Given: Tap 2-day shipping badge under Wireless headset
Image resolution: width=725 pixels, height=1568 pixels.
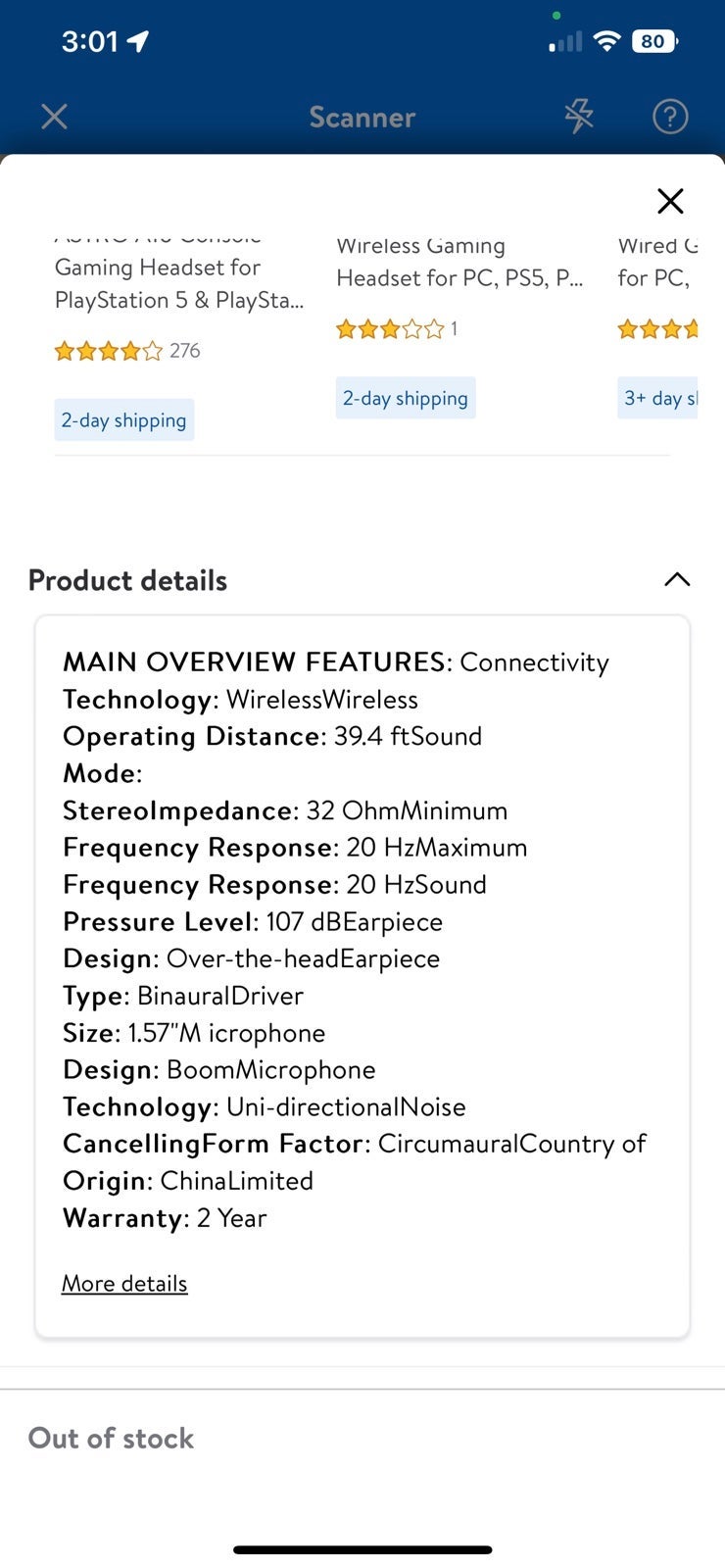Looking at the screenshot, I should (x=406, y=398).
